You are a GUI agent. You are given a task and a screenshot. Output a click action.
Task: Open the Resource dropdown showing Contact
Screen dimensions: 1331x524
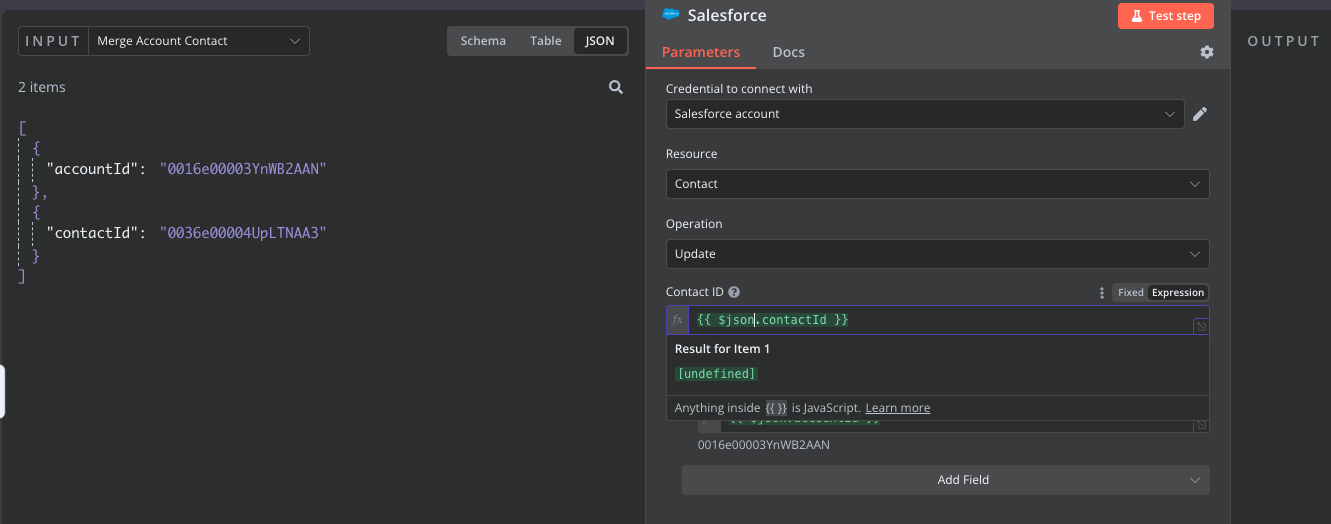pyautogui.click(x=937, y=184)
